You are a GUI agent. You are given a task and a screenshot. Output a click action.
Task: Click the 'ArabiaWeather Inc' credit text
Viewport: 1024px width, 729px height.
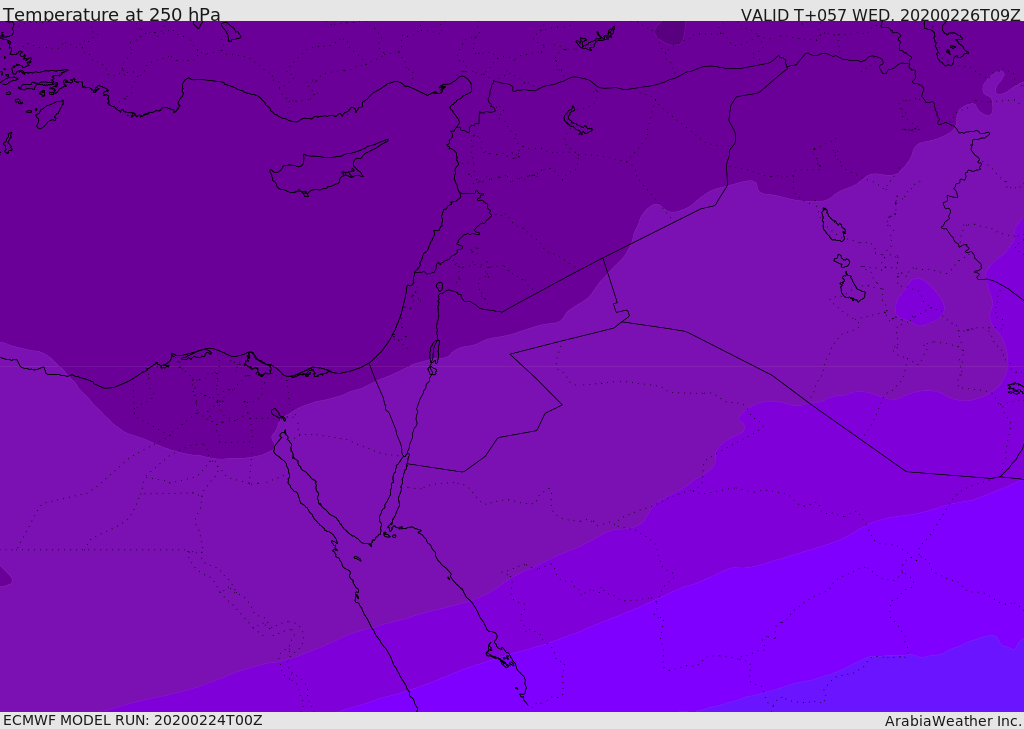(953, 721)
